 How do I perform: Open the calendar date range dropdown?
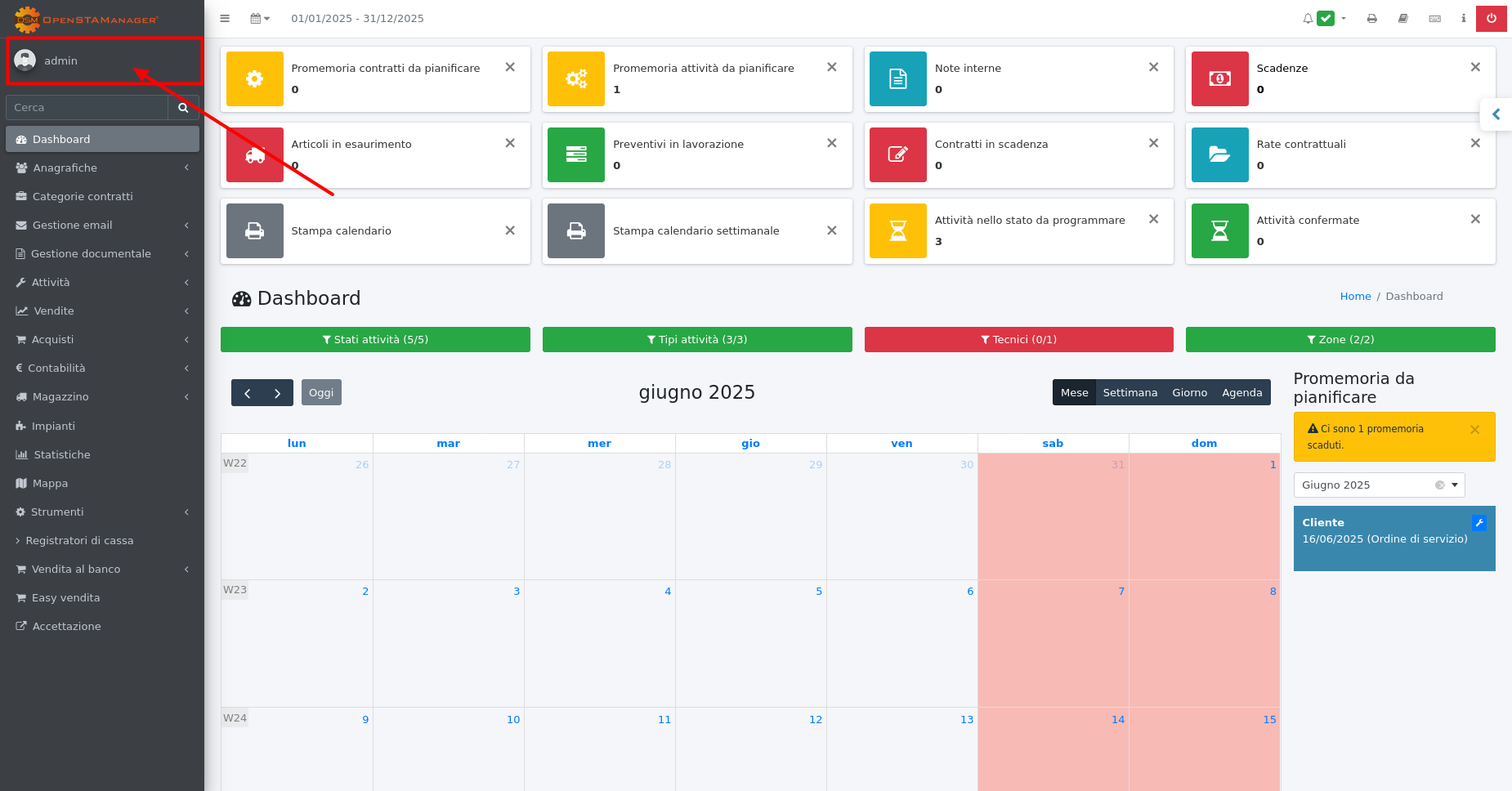pyautogui.click(x=260, y=18)
